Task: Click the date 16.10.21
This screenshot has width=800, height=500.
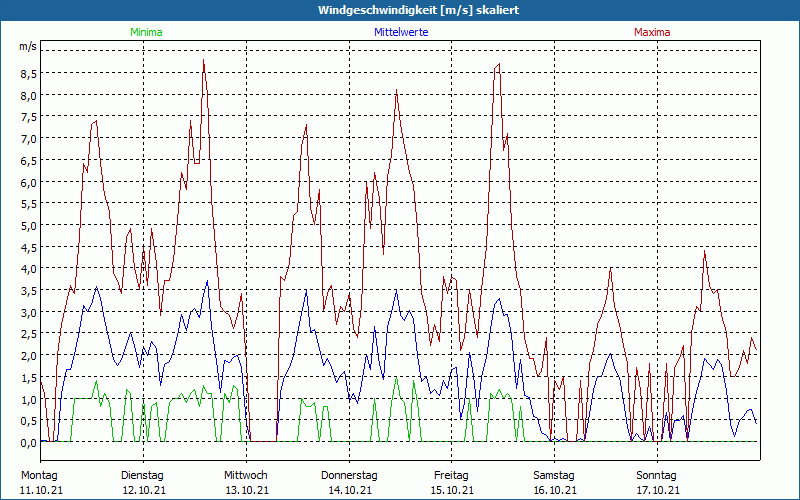Action: pyautogui.click(x=555, y=490)
